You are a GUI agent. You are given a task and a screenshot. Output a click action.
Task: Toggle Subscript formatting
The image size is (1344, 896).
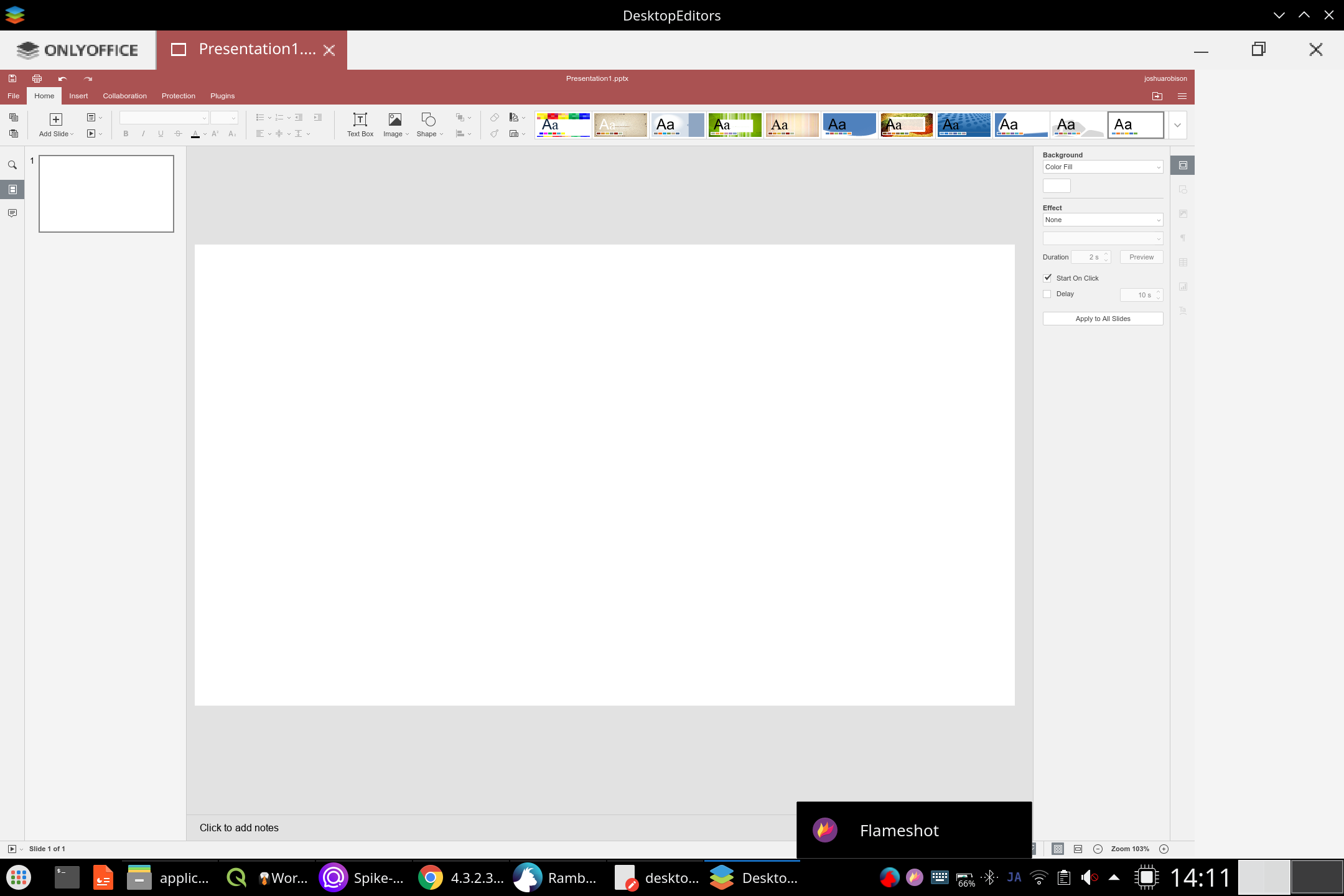click(232, 134)
